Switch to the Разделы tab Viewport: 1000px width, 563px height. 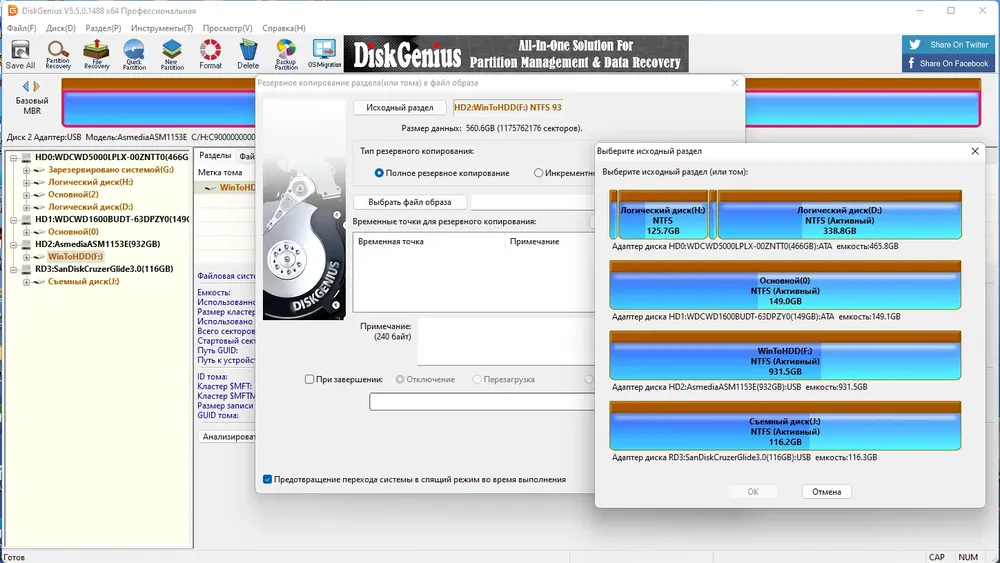[215, 156]
